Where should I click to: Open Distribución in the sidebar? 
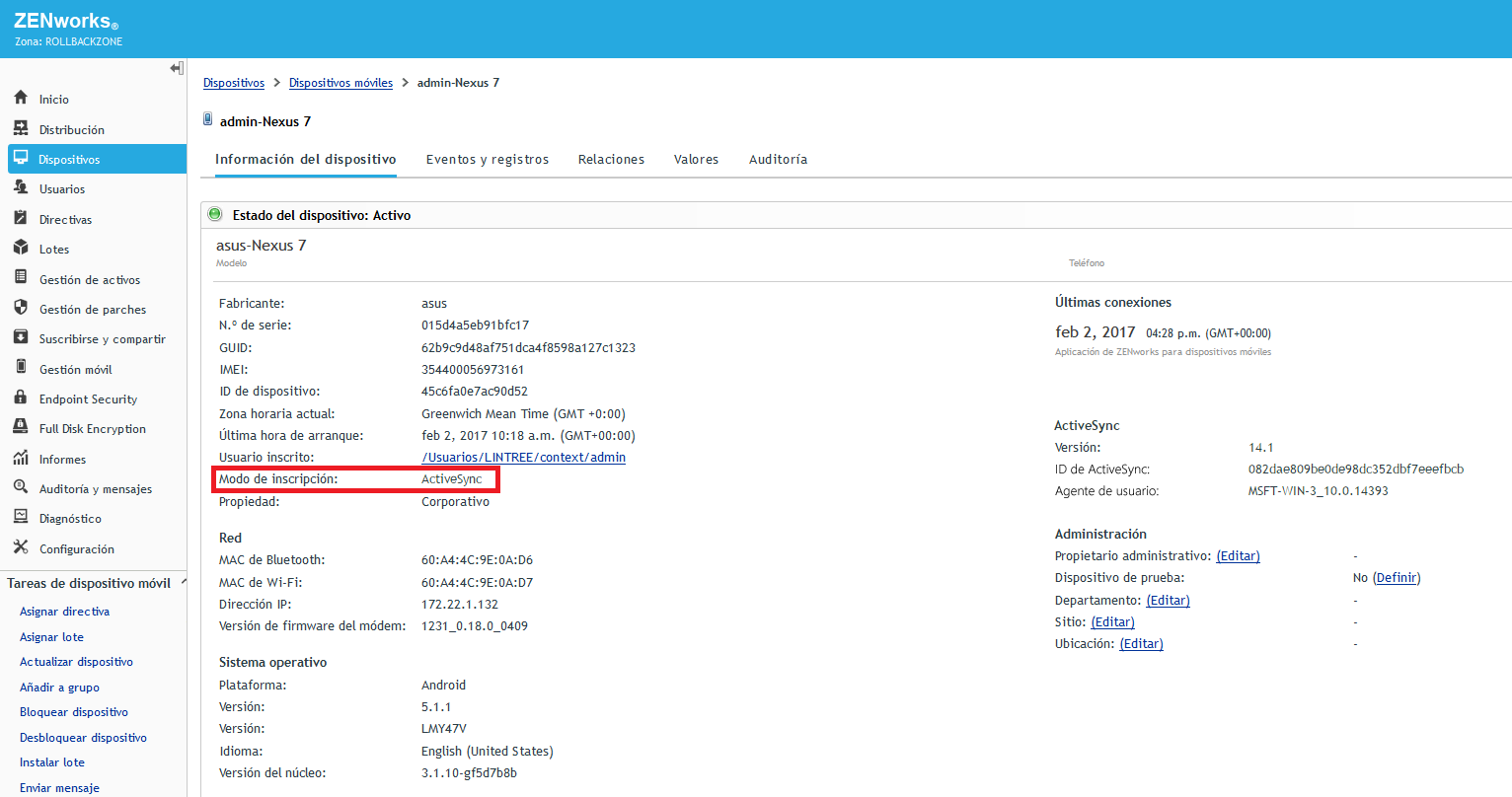[x=72, y=130]
